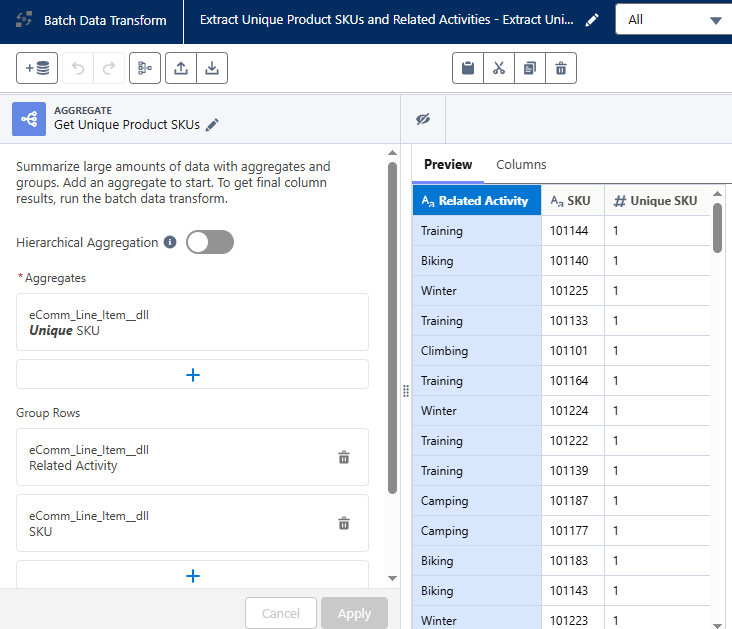Rename the Get Unique Product SKUs node
The image size is (732, 629).
click(x=212, y=126)
